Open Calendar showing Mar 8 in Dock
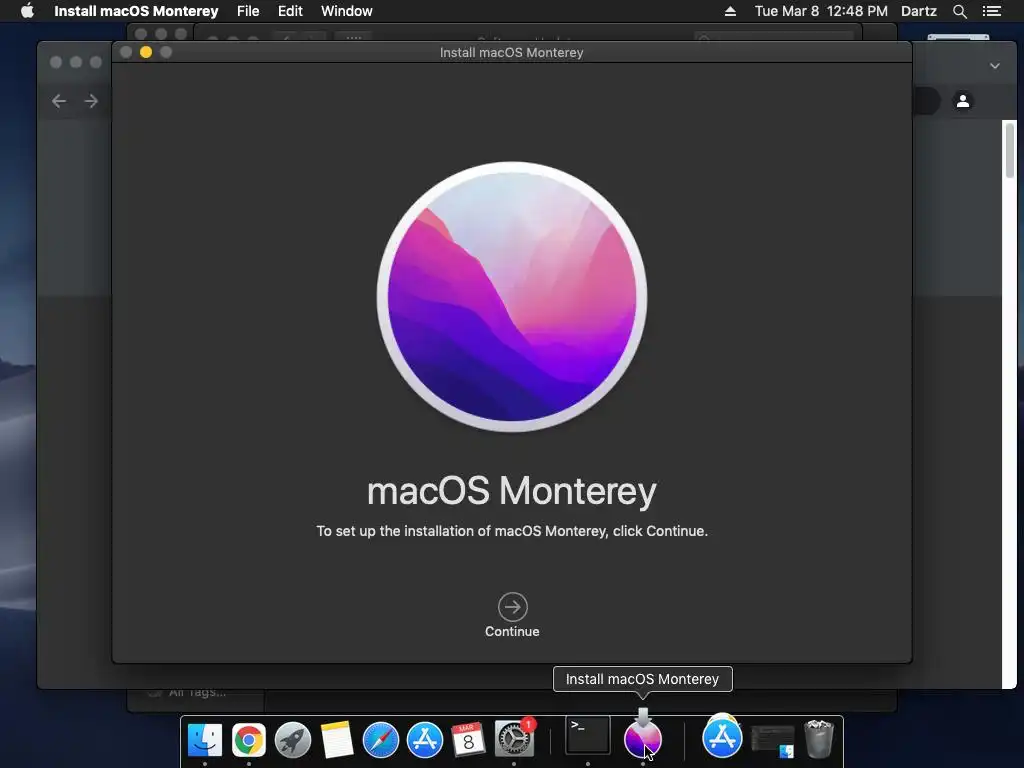The height and width of the screenshot is (768, 1024). (x=469, y=739)
